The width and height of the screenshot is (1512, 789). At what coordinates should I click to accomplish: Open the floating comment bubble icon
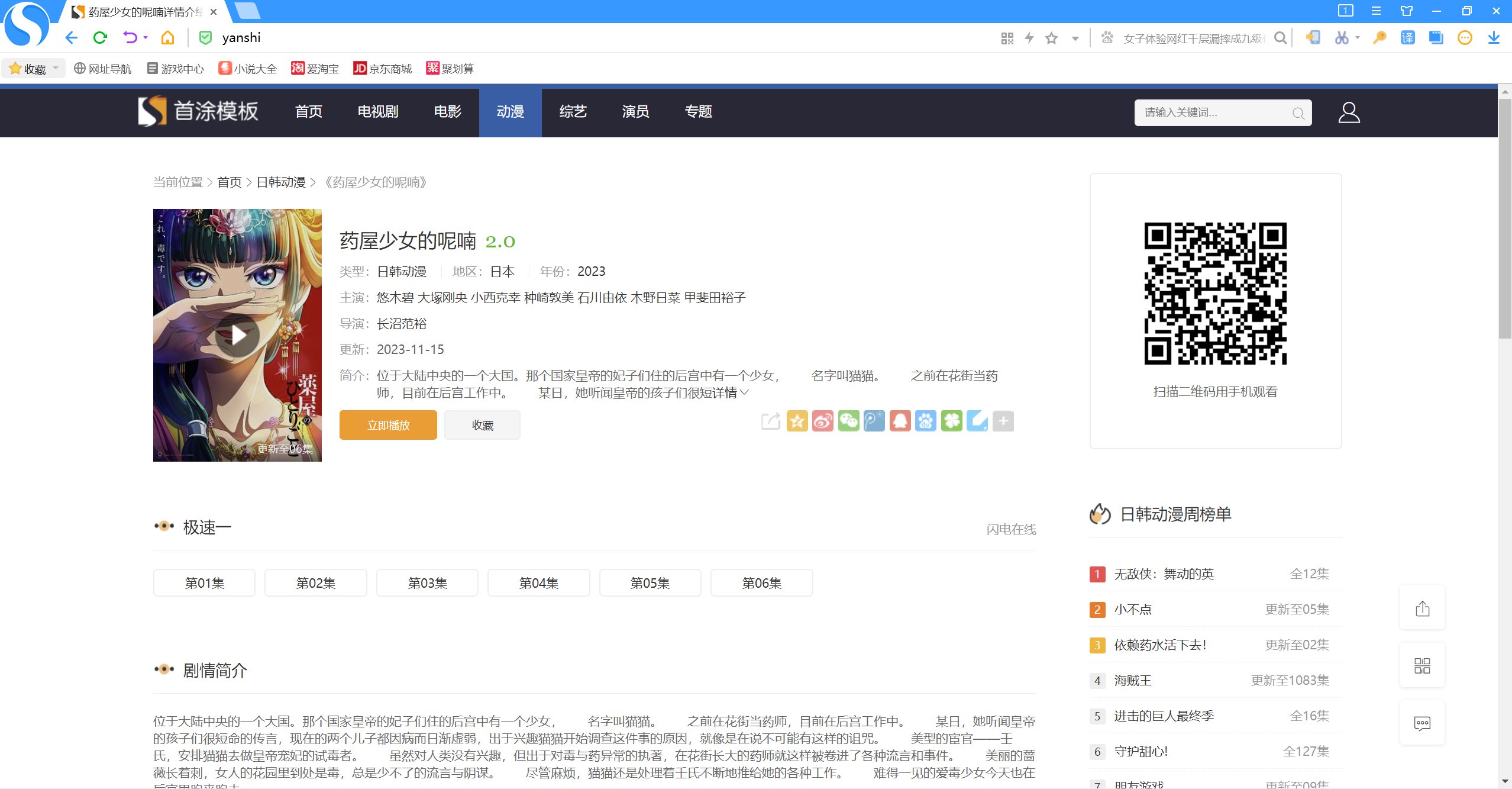1422,723
